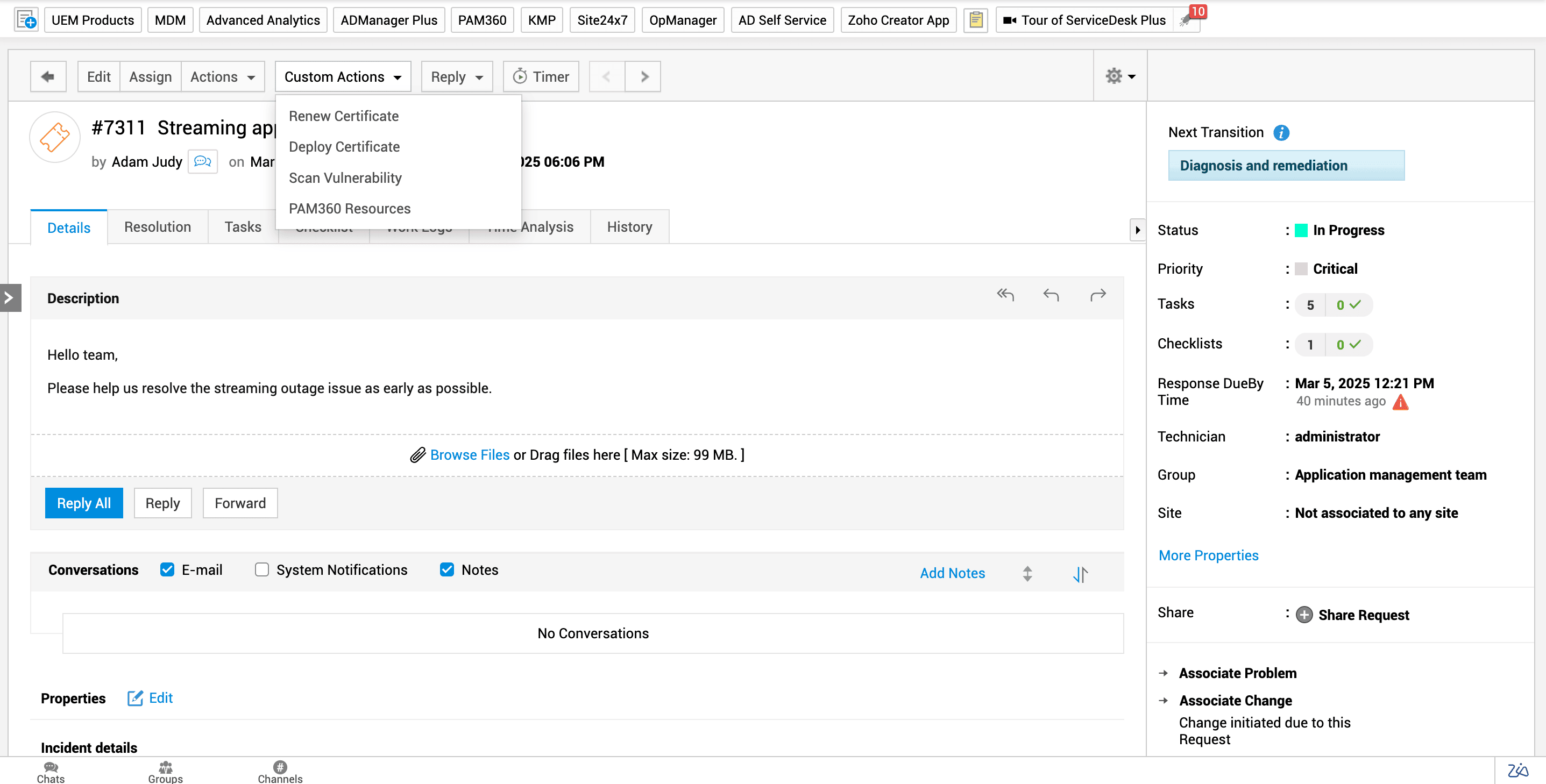Disable the Notes conversations filter
This screenshot has height=784, width=1546.
tap(446, 569)
